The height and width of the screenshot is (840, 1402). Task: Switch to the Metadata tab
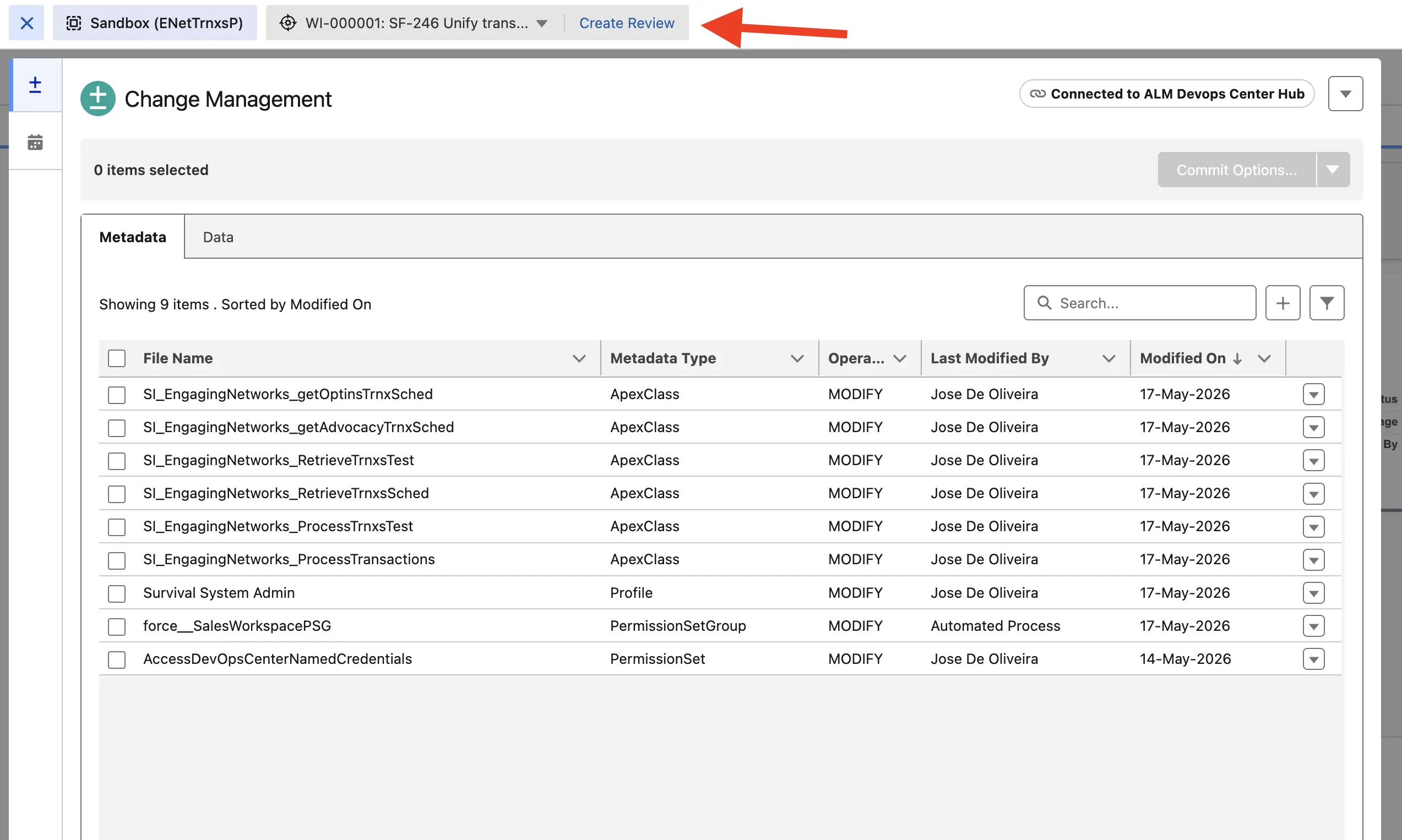pyautogui.click(x=133, y=237)
